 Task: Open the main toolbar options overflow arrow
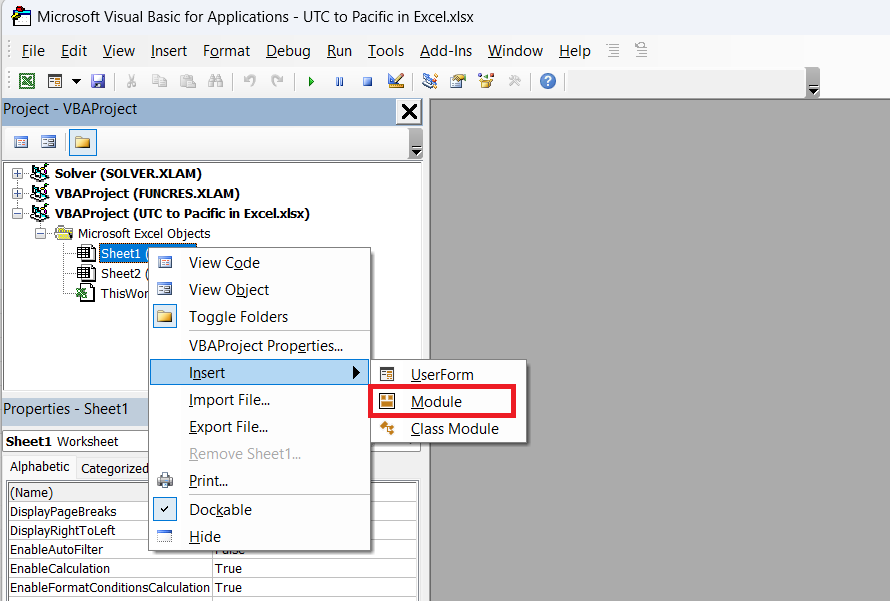(813, 83)
